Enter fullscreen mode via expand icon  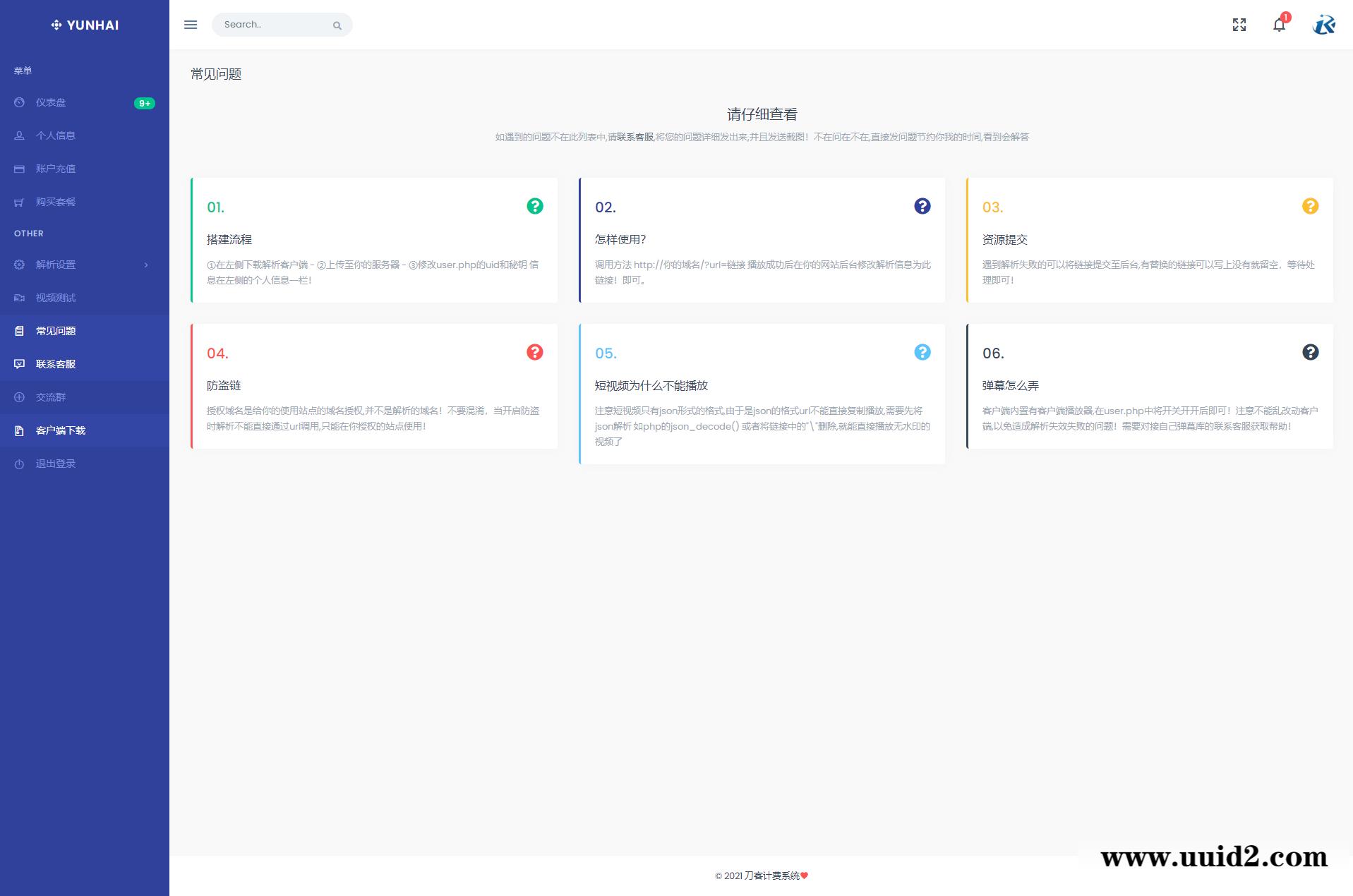[1239, 25]
